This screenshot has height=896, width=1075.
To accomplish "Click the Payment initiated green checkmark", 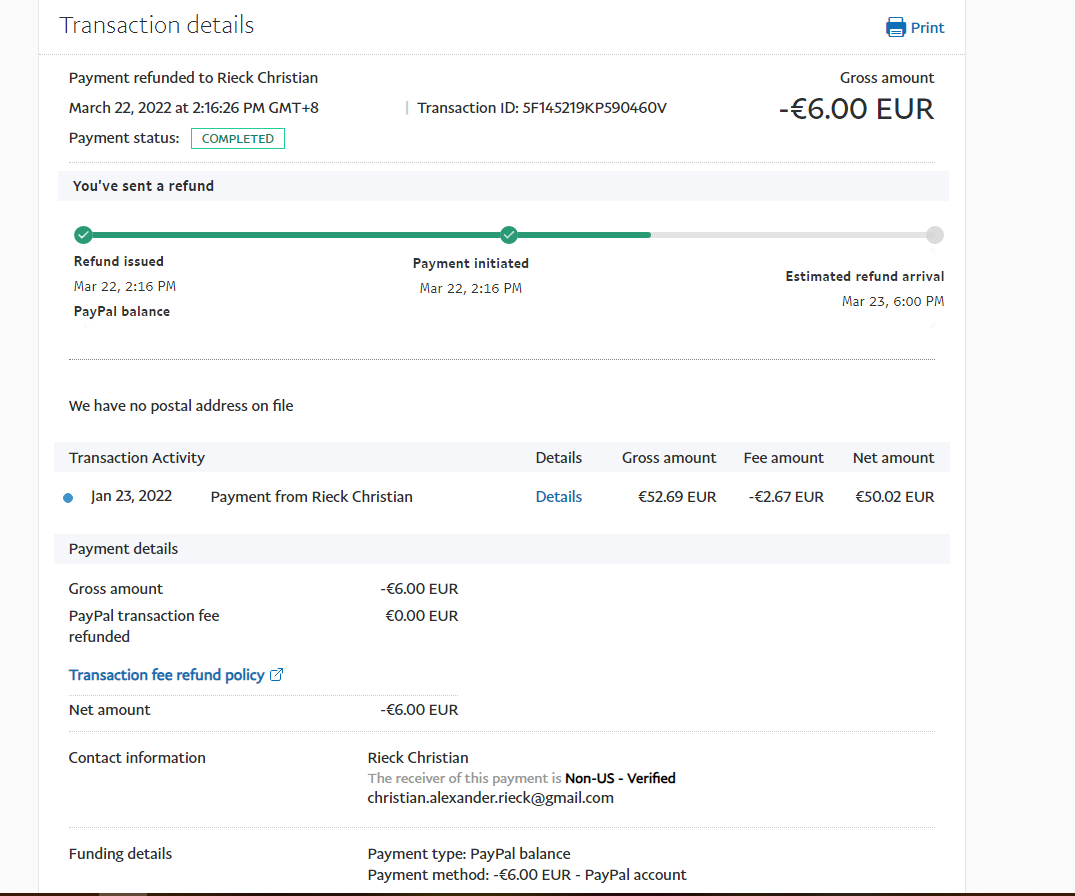I will point(509,235).
